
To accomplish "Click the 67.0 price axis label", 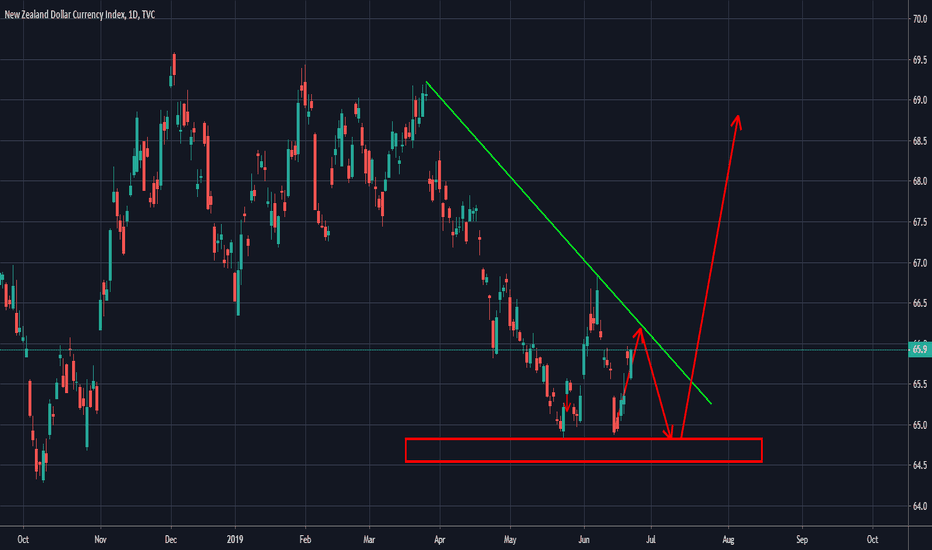I will (x=920, y=263).
